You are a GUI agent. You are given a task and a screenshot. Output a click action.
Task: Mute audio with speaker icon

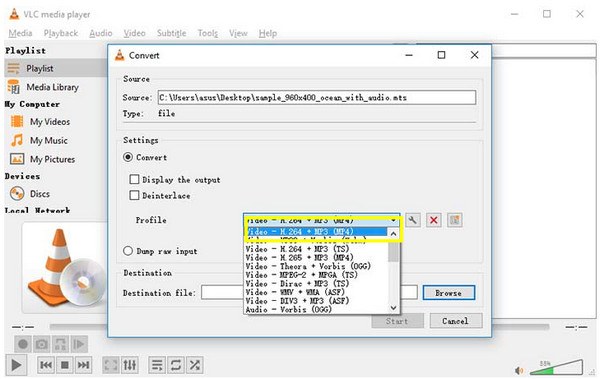519,370
